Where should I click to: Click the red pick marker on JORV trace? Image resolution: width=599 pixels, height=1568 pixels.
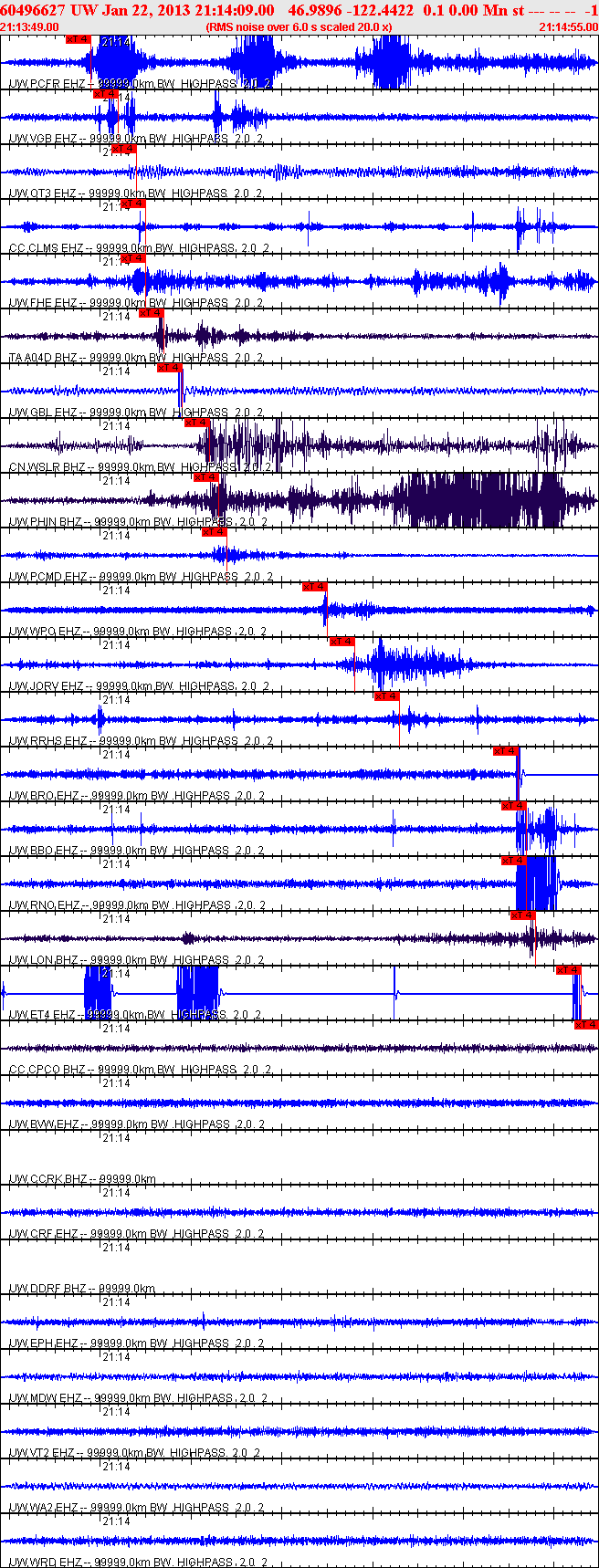[342, 642]
